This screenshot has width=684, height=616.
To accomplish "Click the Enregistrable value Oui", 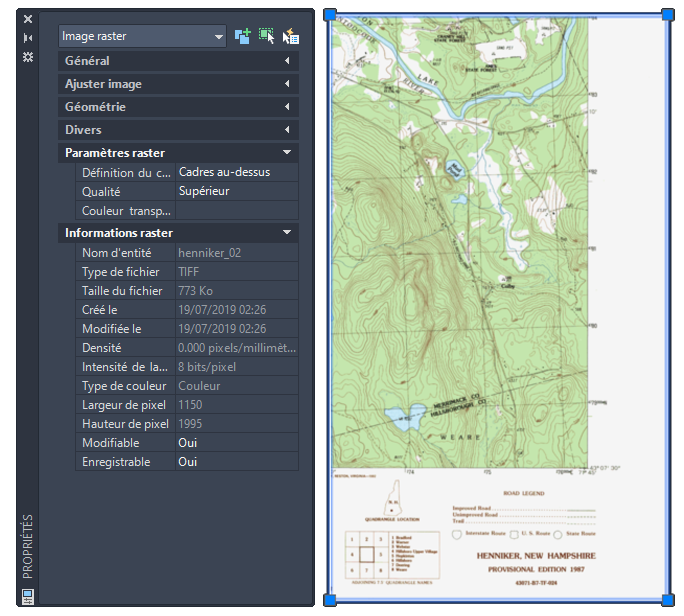I will (x=237, y=462).
